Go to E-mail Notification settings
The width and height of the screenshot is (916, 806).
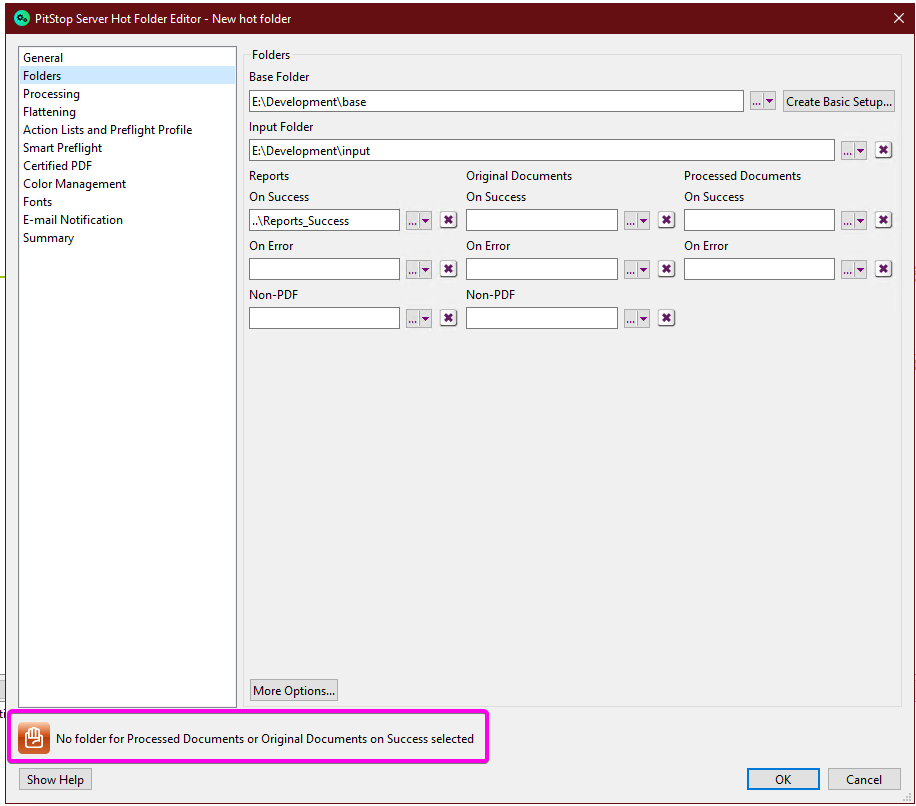[127, 220]
